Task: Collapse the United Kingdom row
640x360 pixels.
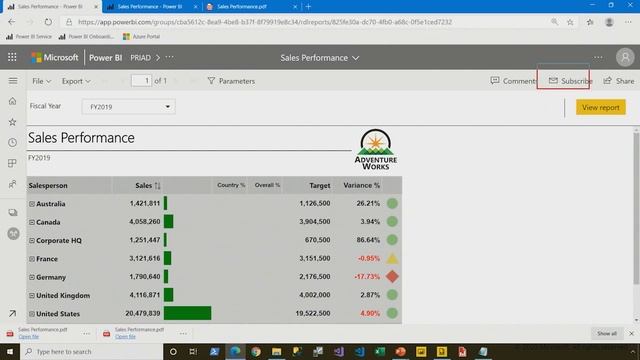Action: click(x=31, y=296)
